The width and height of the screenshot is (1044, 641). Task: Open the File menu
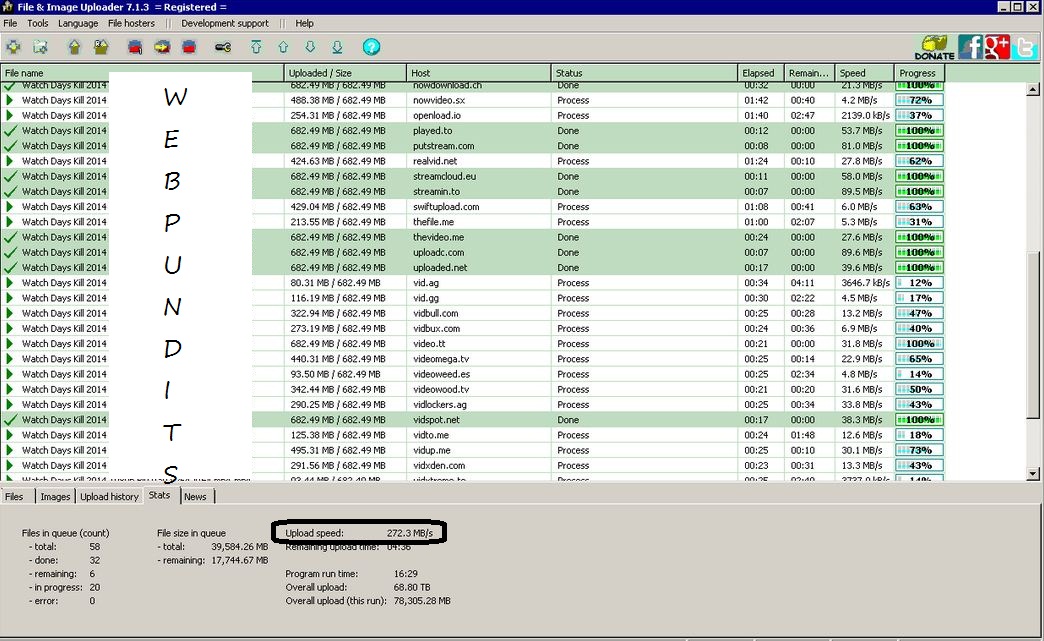tap(10, 23)
